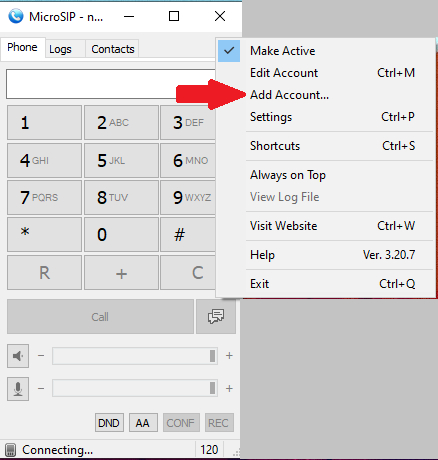
Task: Dial digit 2 ABC on keypad
Action: click(x=121, y=122)
